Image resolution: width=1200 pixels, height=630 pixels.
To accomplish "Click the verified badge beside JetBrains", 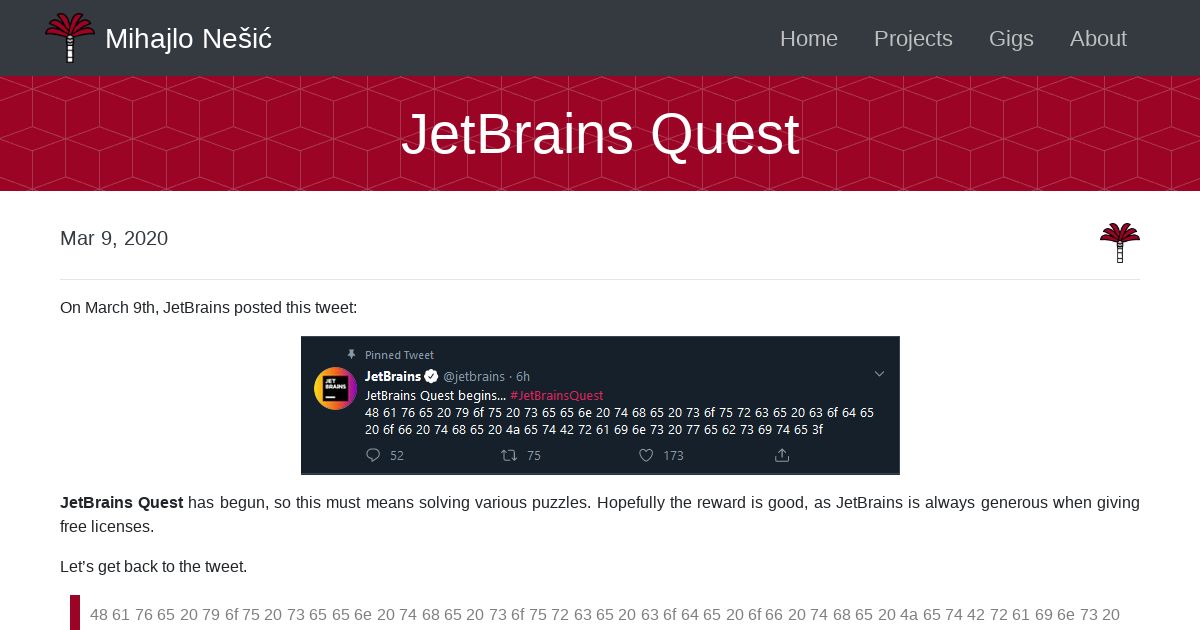I will pyautogui.click(x=431, y=376).
